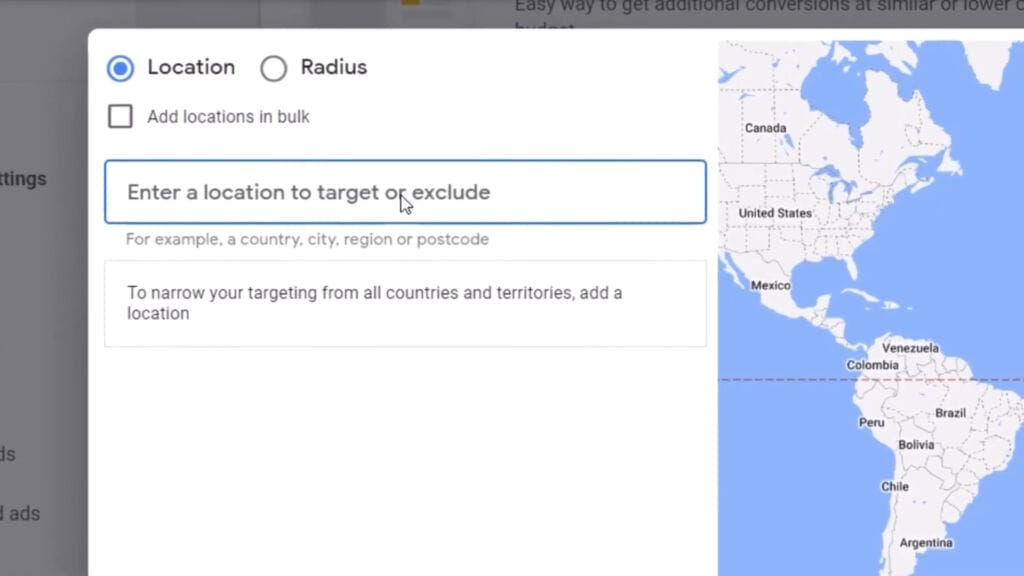
Task: Click the postcode example hint text
Action: [x=306, y=239]
